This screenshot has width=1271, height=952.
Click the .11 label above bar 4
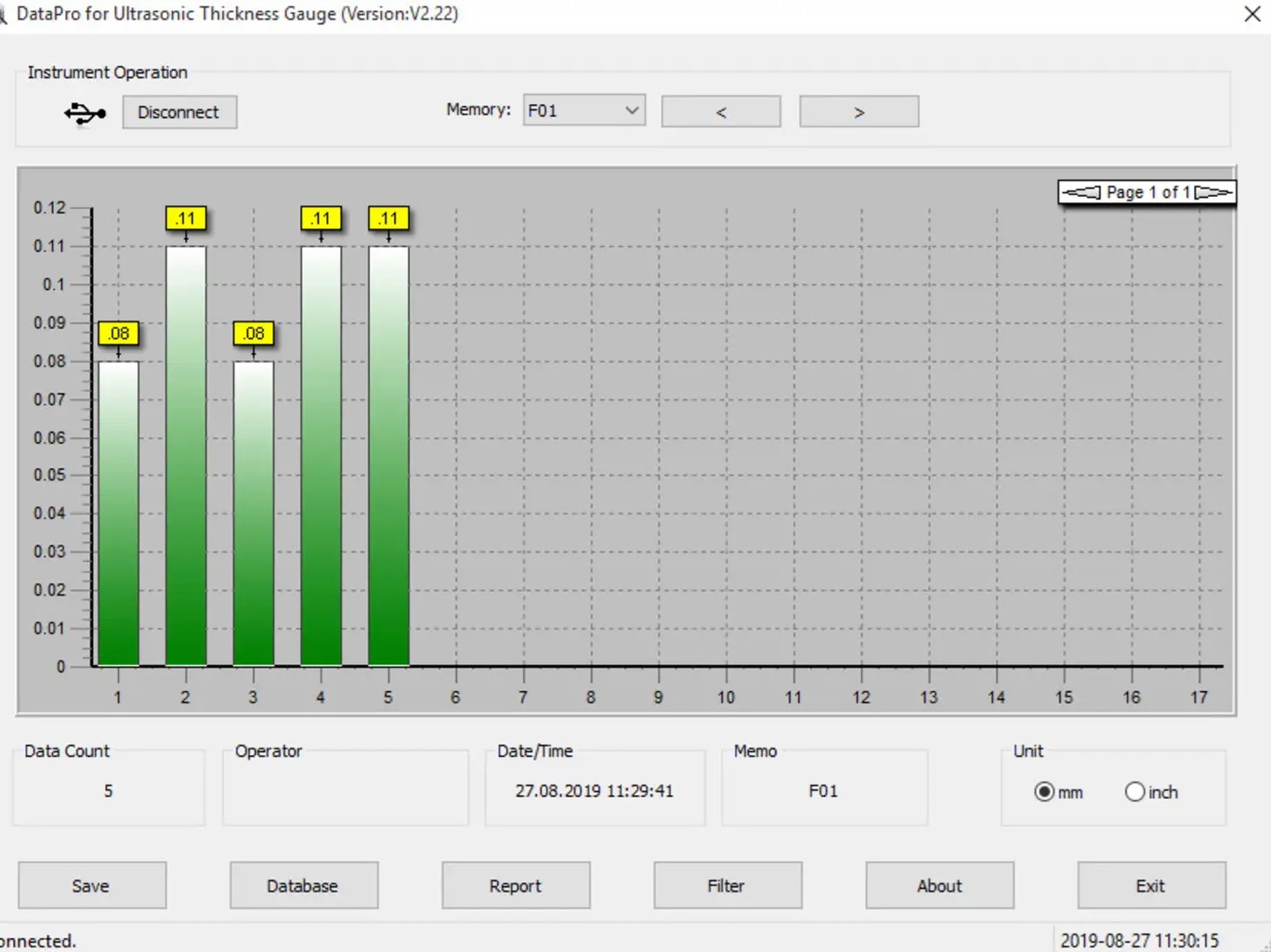(321, 218)
